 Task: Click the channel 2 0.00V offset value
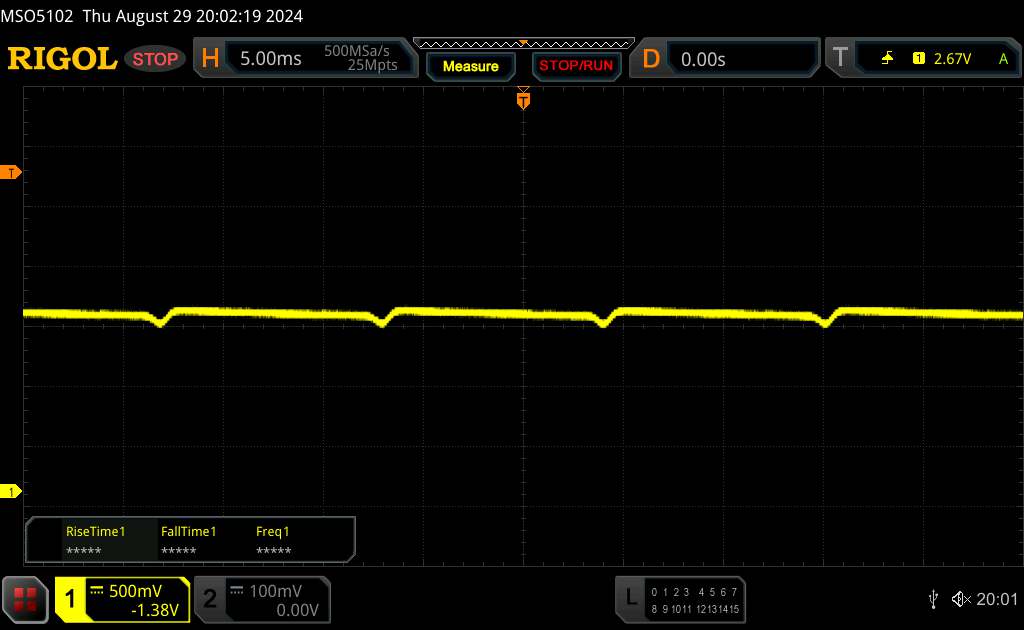point(297,610)
